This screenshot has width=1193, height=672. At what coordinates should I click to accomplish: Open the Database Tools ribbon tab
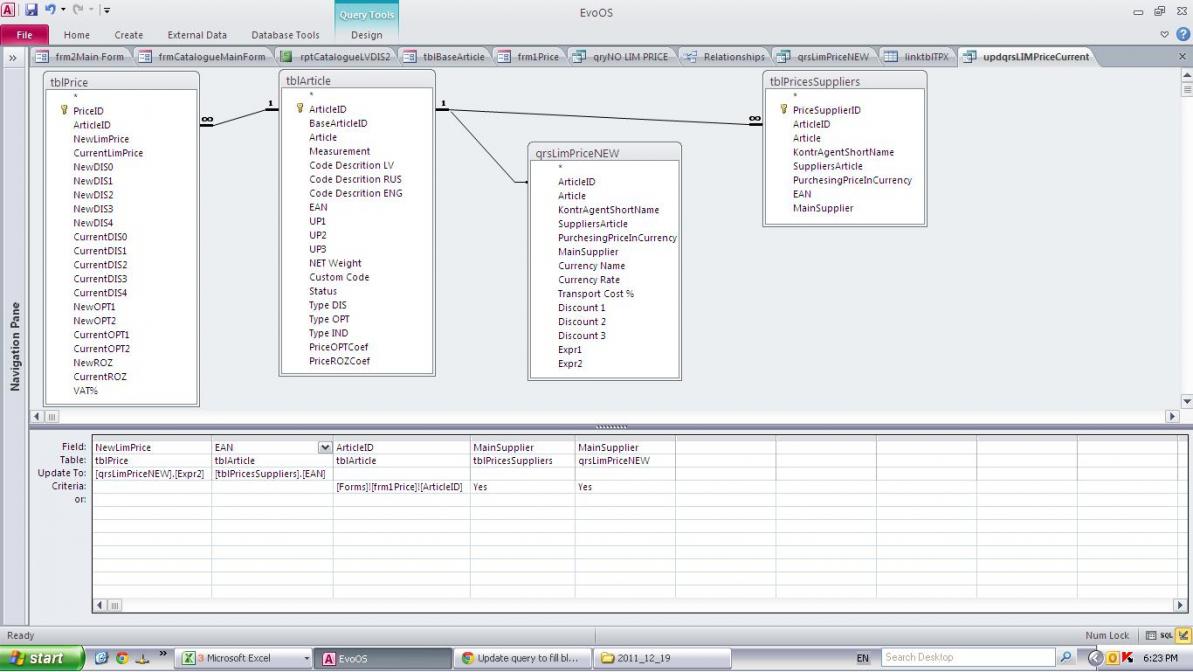point(285,35)
